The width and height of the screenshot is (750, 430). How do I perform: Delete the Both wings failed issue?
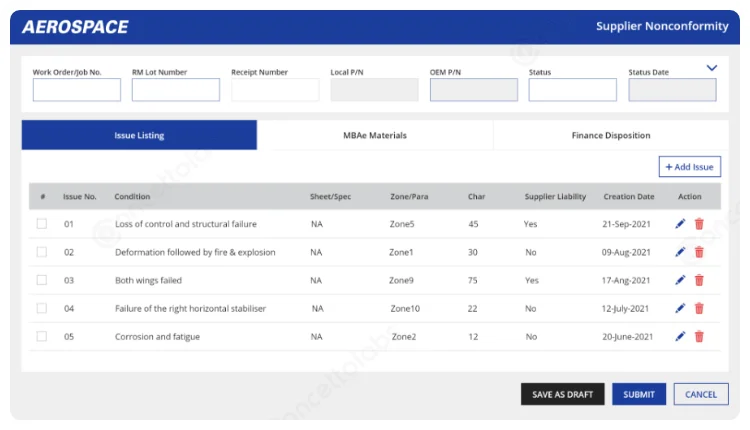click(x=699, y=280)
